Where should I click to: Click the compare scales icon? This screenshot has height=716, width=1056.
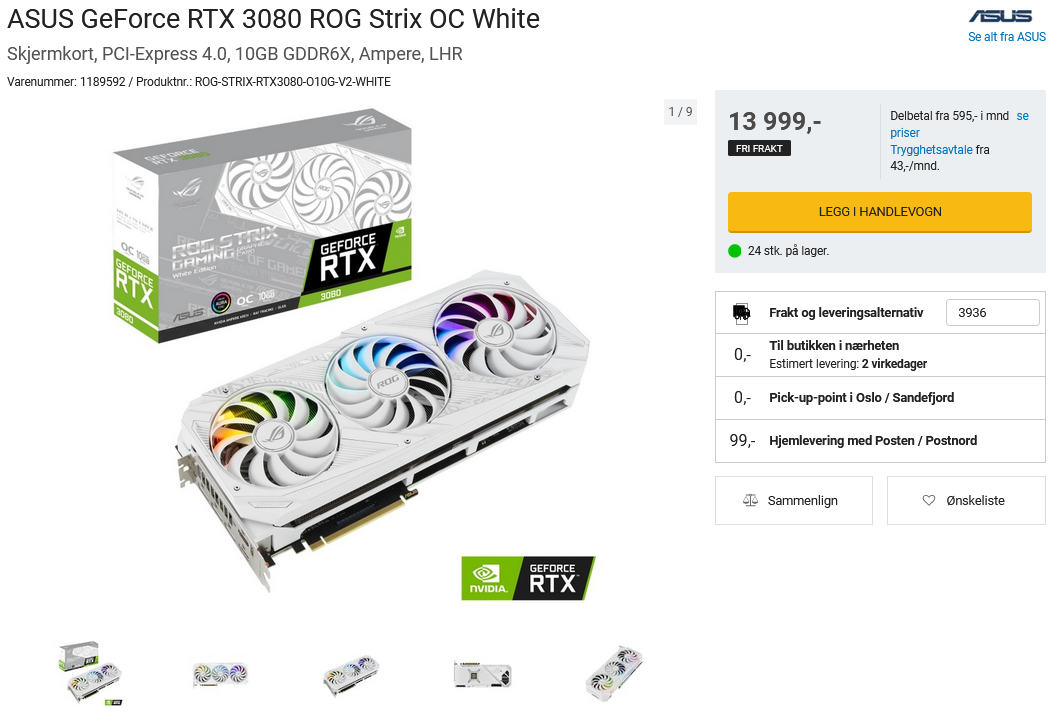click(x=750, y=500)
